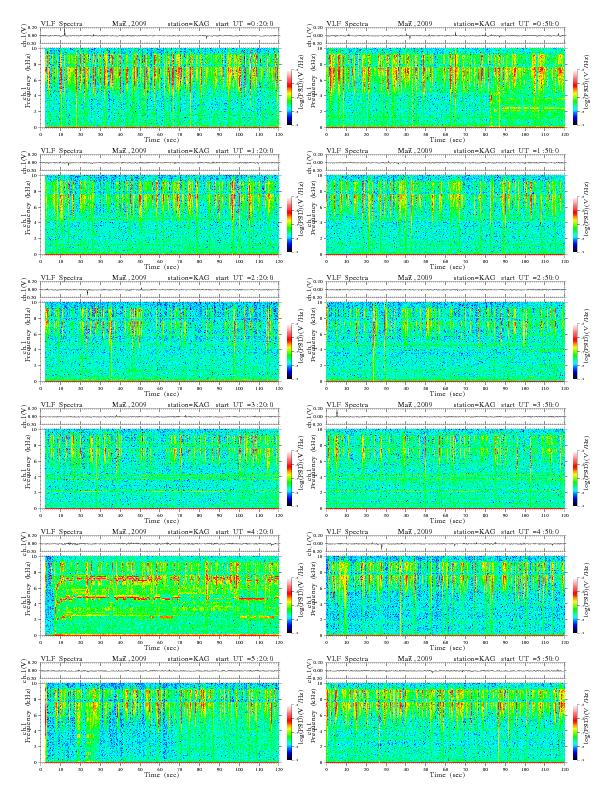Click the title text 'start UT =2:20:0'
Image resolution: width=612 pixels, height=792 pixels.
click(x=244, y=278)
